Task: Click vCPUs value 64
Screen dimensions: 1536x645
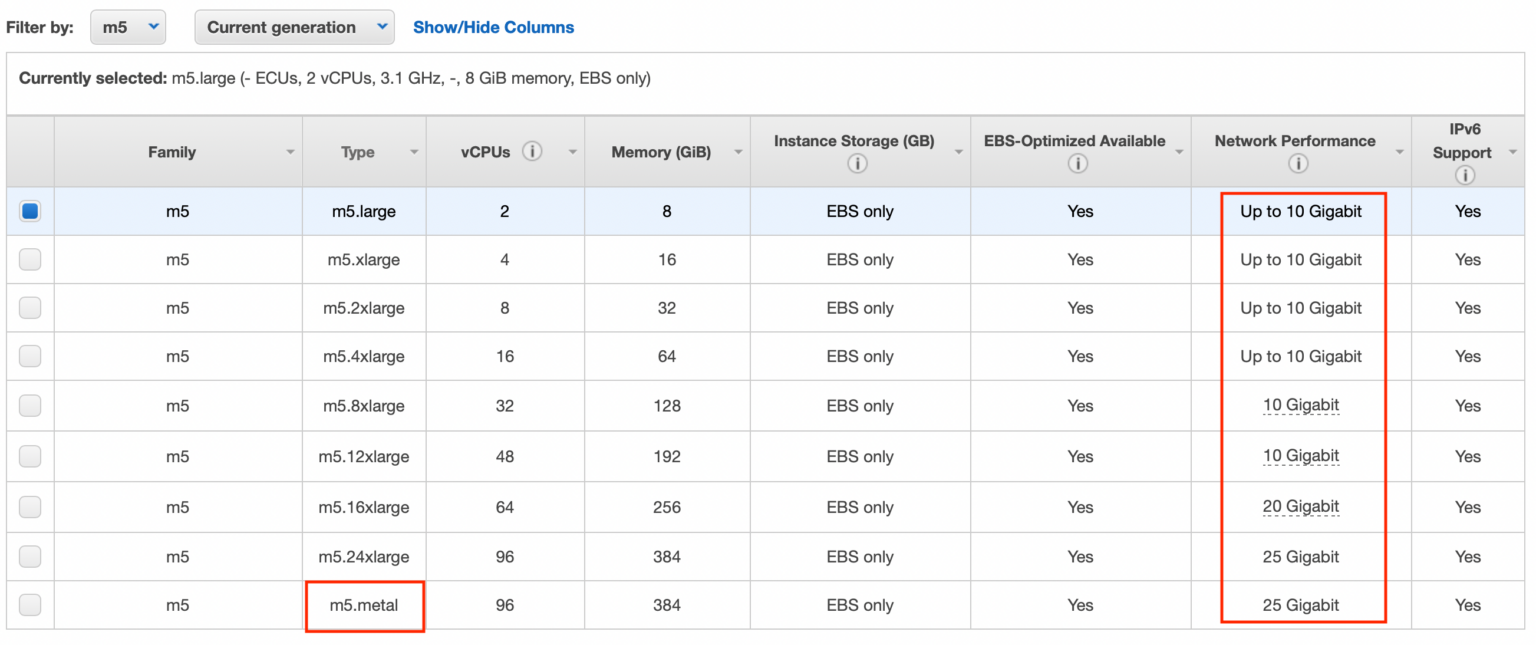Action: pyautogui.click(x=505, y=507)
